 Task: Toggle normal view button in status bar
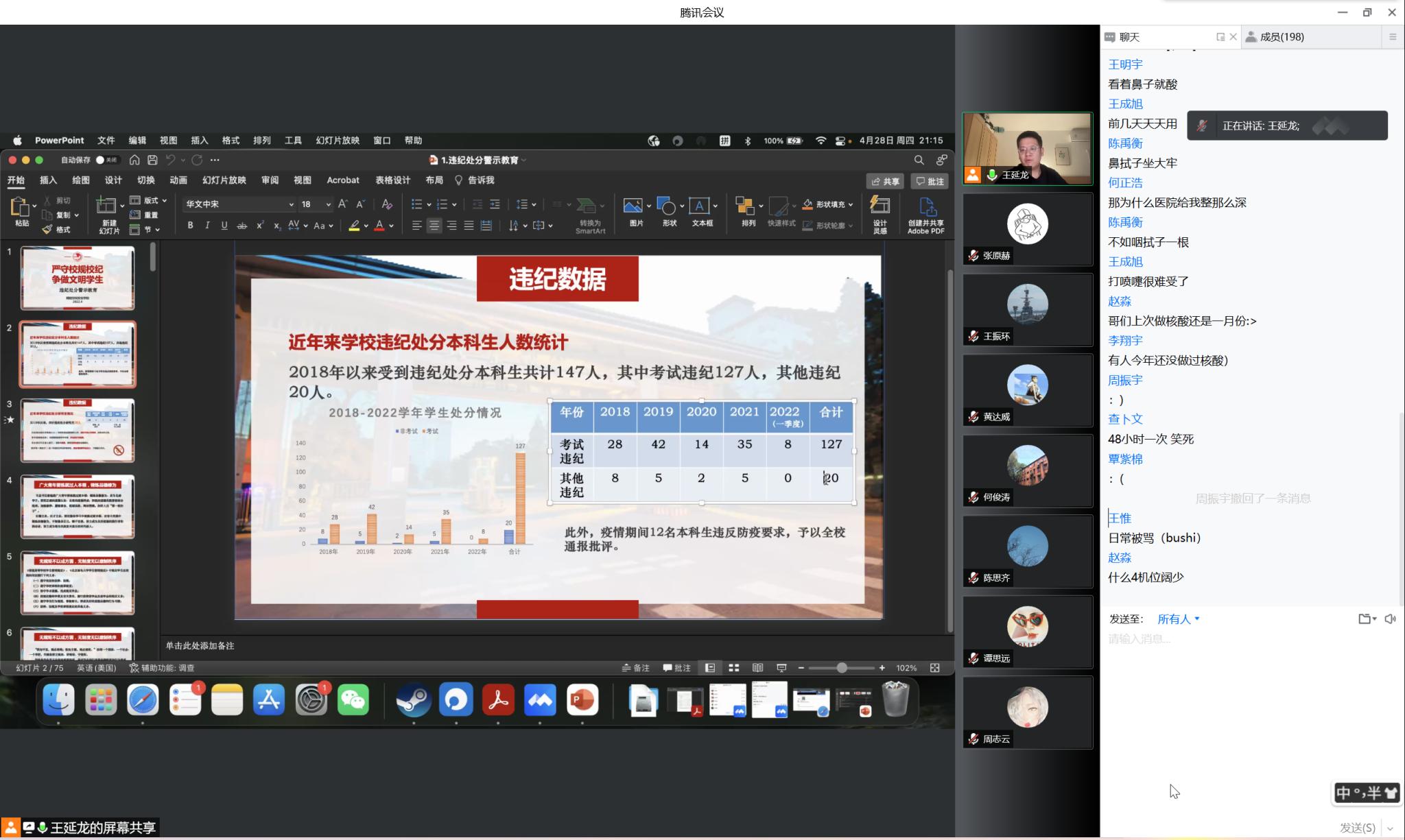[x=710, y=668]
